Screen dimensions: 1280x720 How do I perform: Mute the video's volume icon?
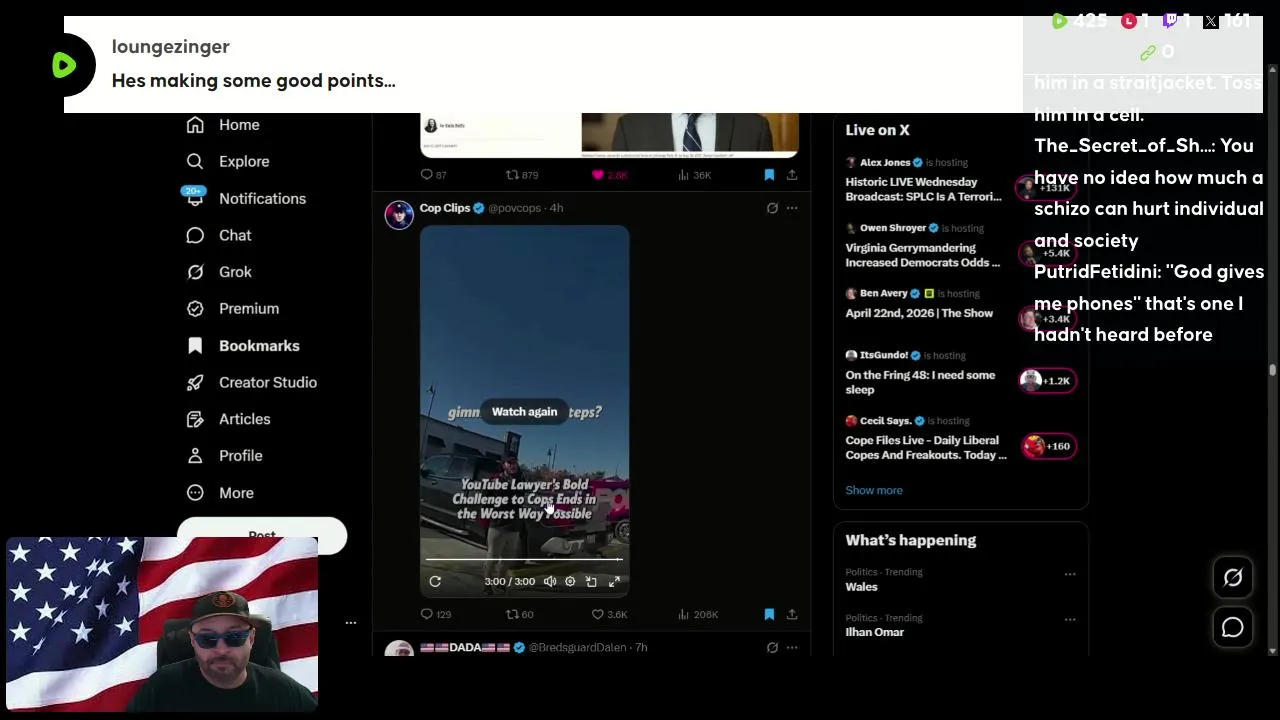click(x=550, y=581)
